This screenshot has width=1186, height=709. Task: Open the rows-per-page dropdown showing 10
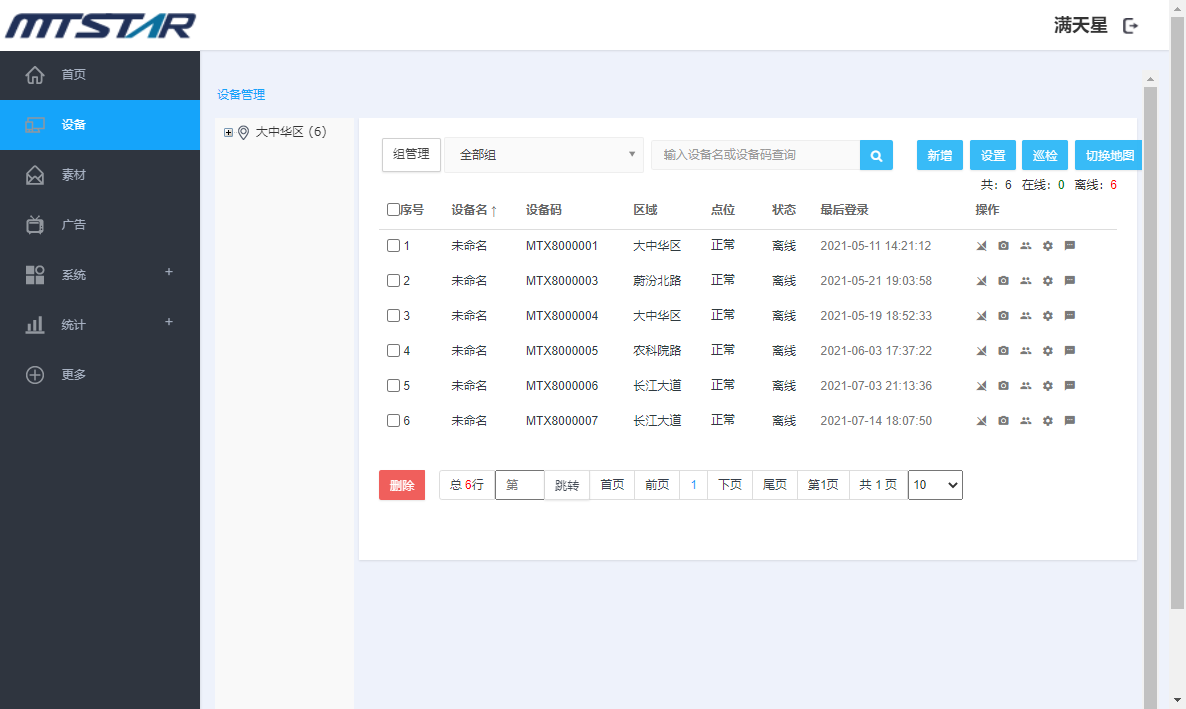[935, 485]
